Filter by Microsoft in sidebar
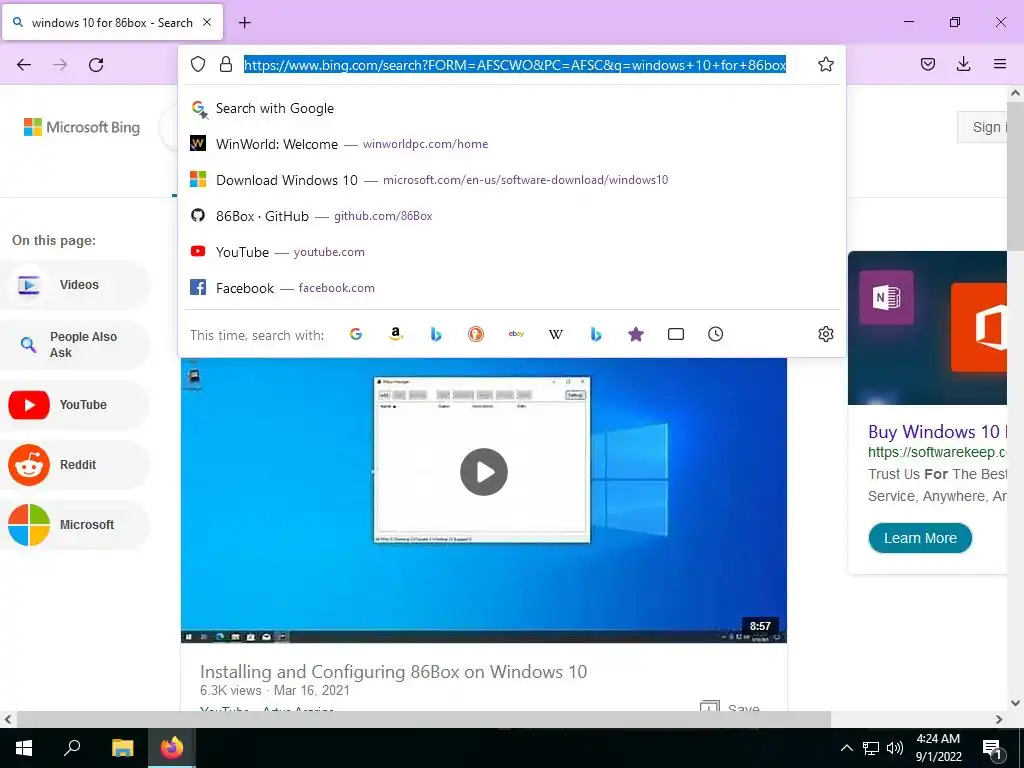 pos(75,525)
